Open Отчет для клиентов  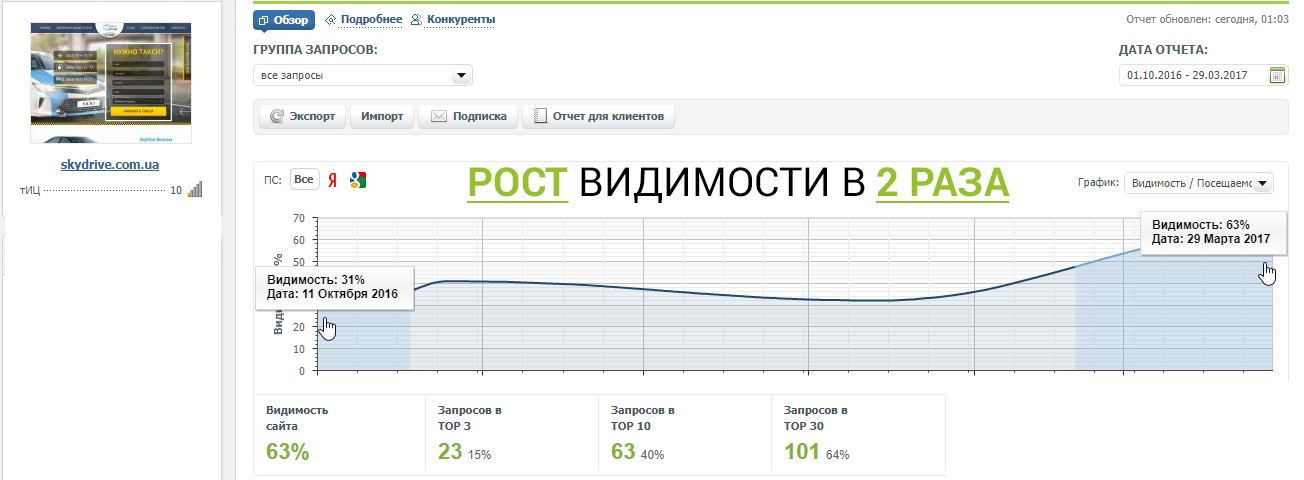coord(599,117)
